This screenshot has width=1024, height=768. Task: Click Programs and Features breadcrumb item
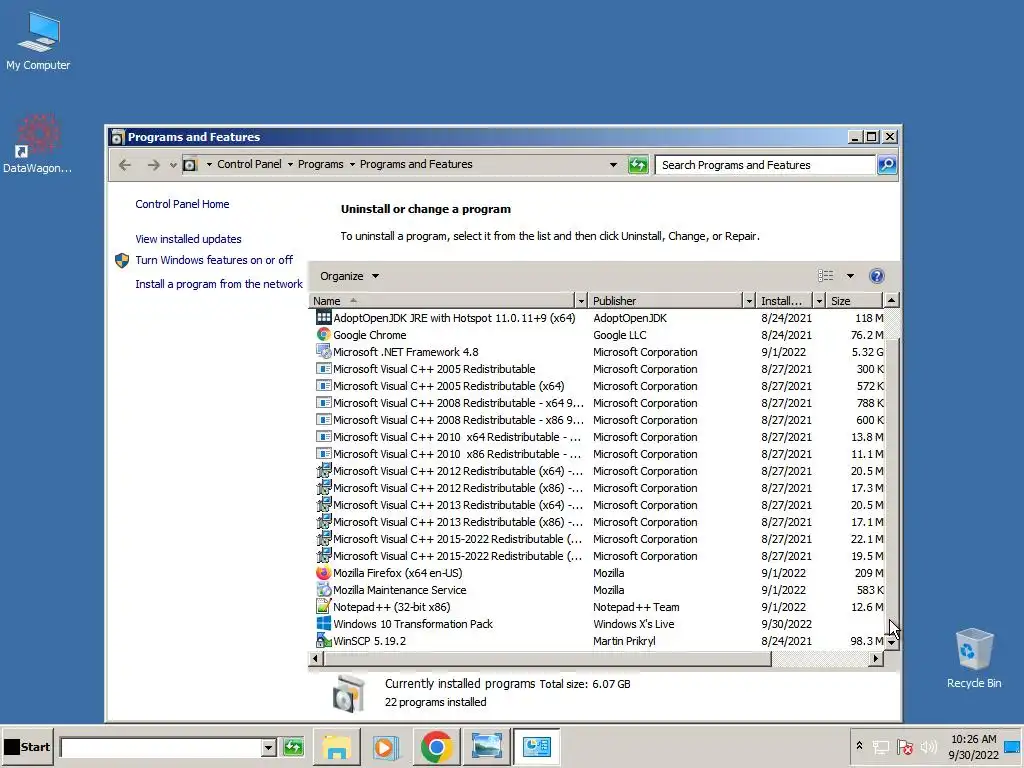[x=416, y=165]
